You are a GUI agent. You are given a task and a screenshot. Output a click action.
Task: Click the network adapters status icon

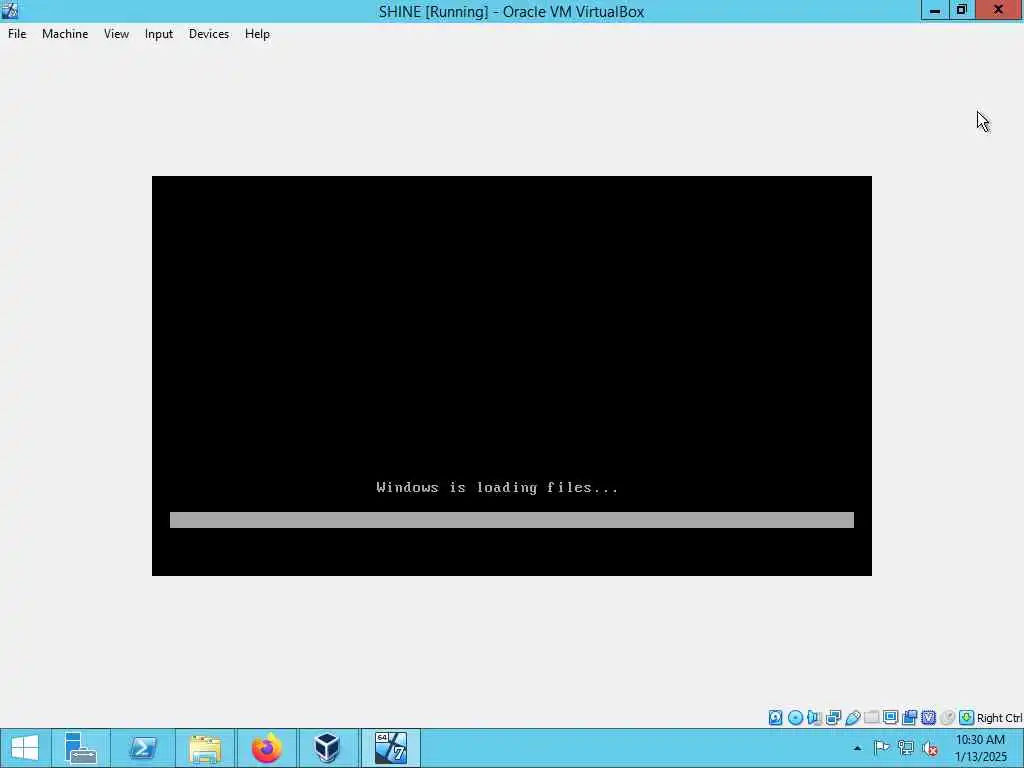833,718
